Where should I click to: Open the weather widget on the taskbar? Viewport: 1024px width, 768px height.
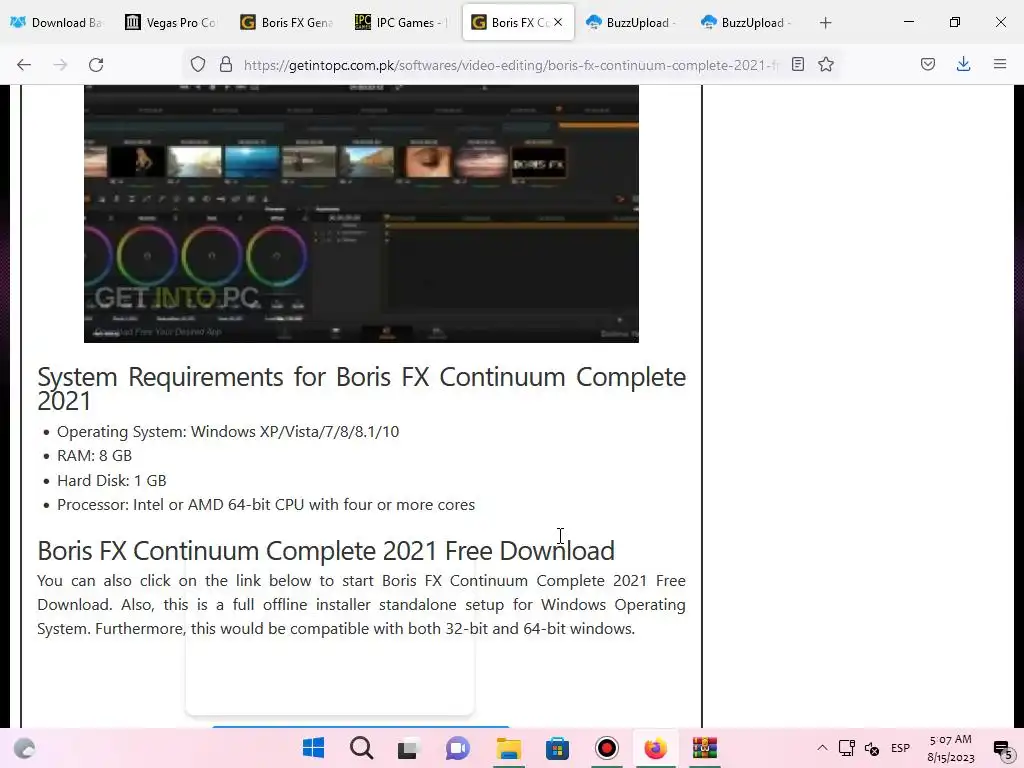pyautogui.click(x=25, y=748)
